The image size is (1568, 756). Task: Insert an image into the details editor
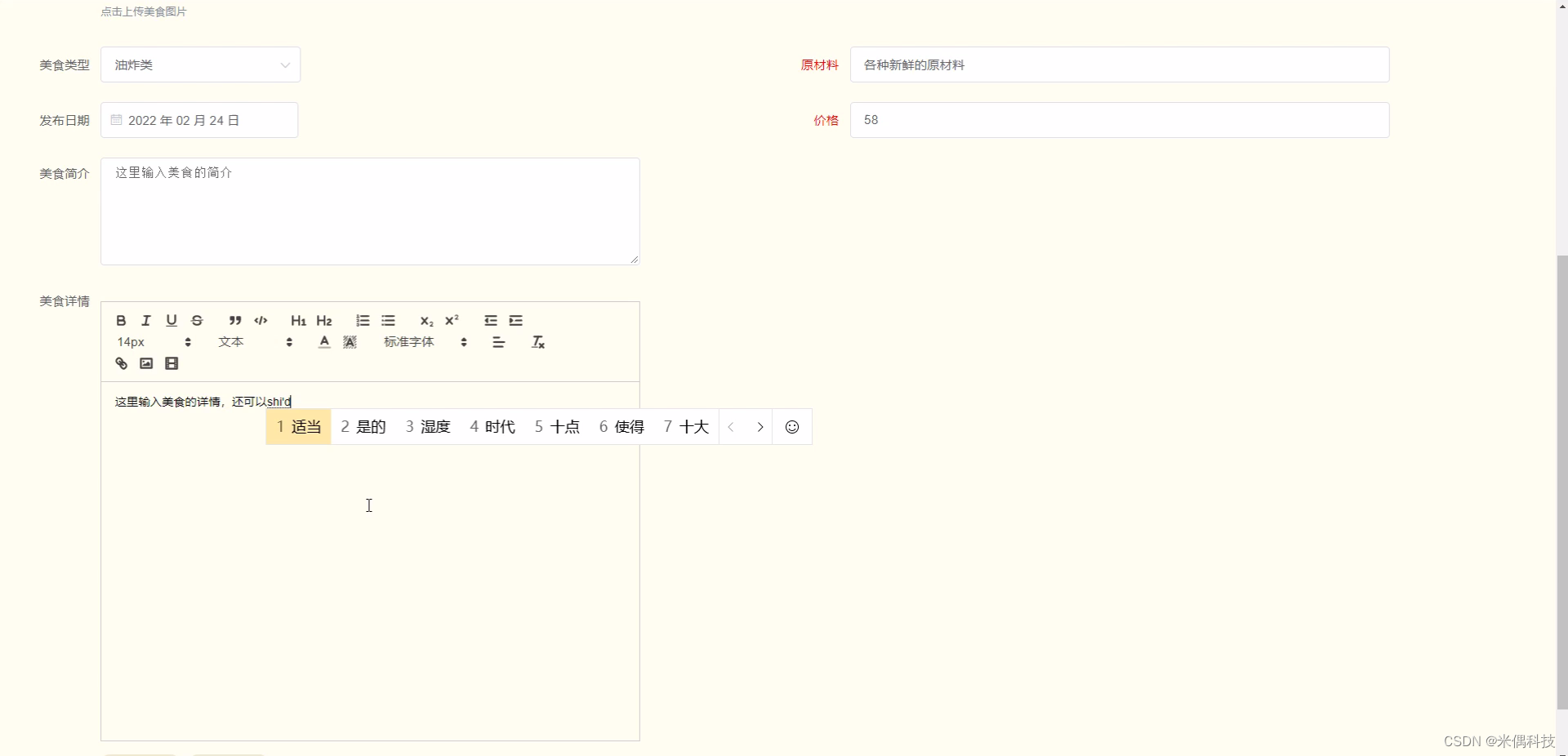tap(146, 363)
